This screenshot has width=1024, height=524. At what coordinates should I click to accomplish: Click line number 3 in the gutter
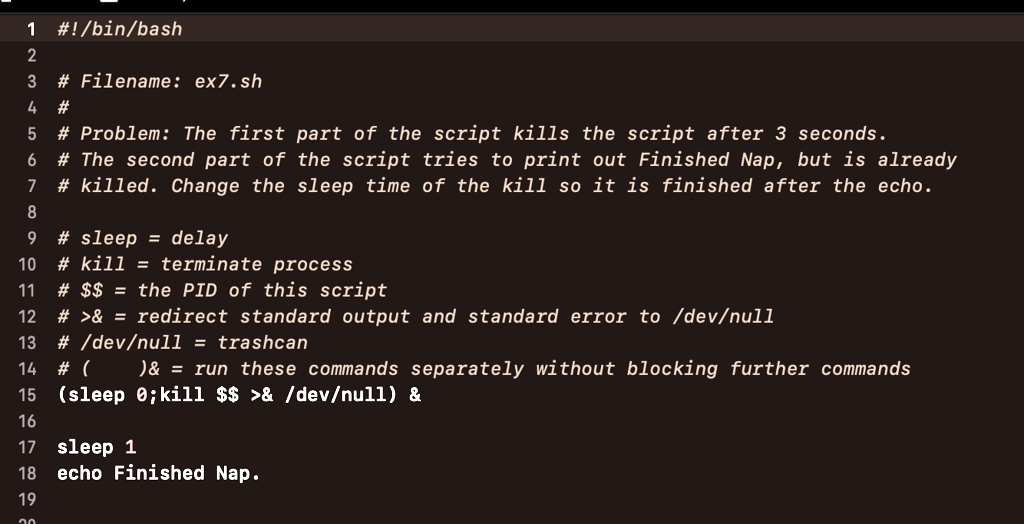click(32, 81)
